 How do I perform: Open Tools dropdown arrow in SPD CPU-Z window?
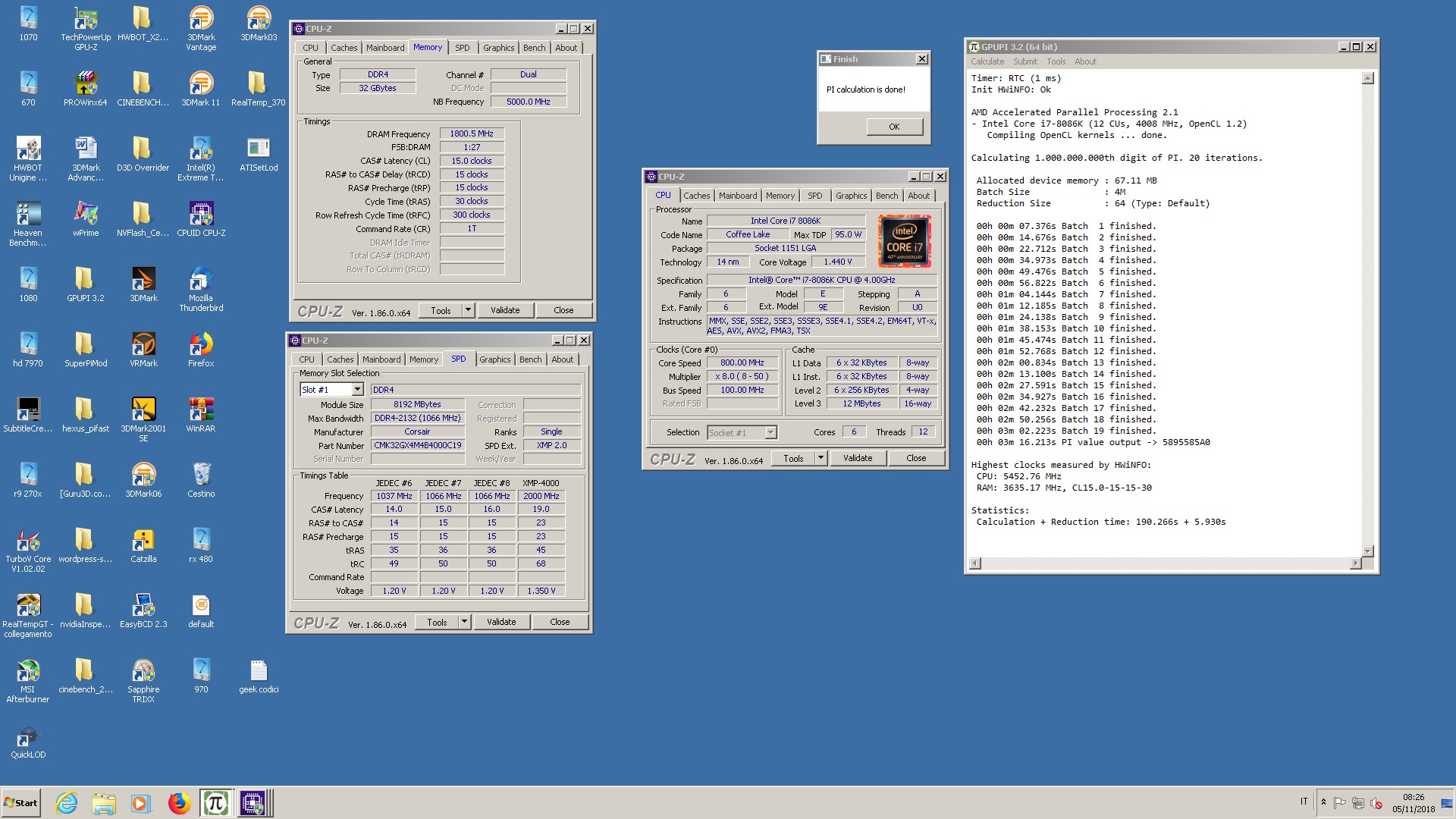click(x=464, y=622)
